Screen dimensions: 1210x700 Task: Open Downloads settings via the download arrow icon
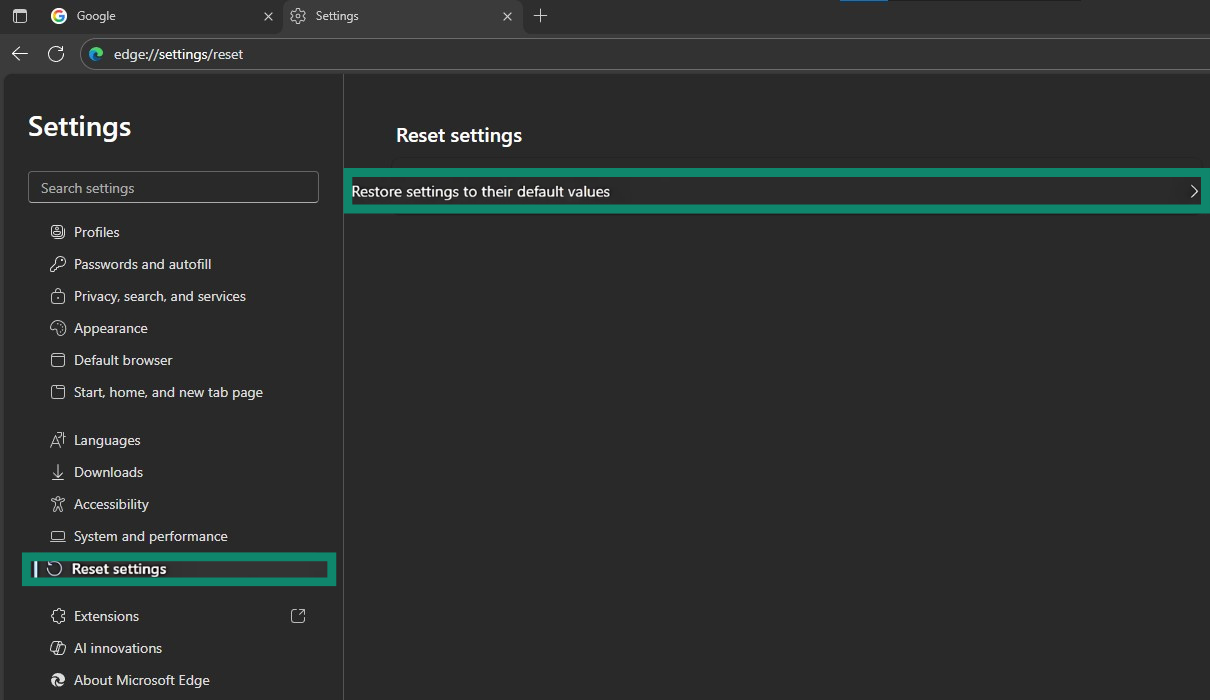58,471
